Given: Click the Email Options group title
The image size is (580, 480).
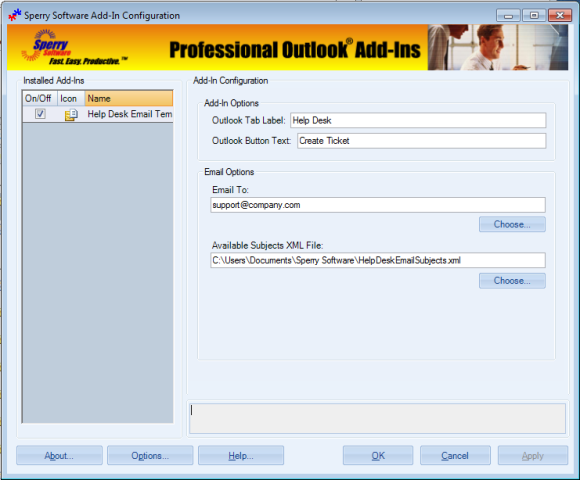Looking at the screenshot, I should [229, 172].
